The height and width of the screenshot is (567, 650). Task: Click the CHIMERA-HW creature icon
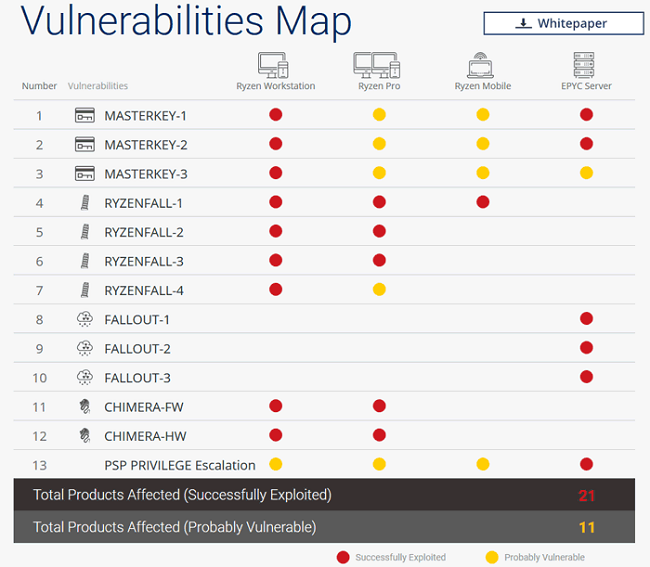coord(85,436)
